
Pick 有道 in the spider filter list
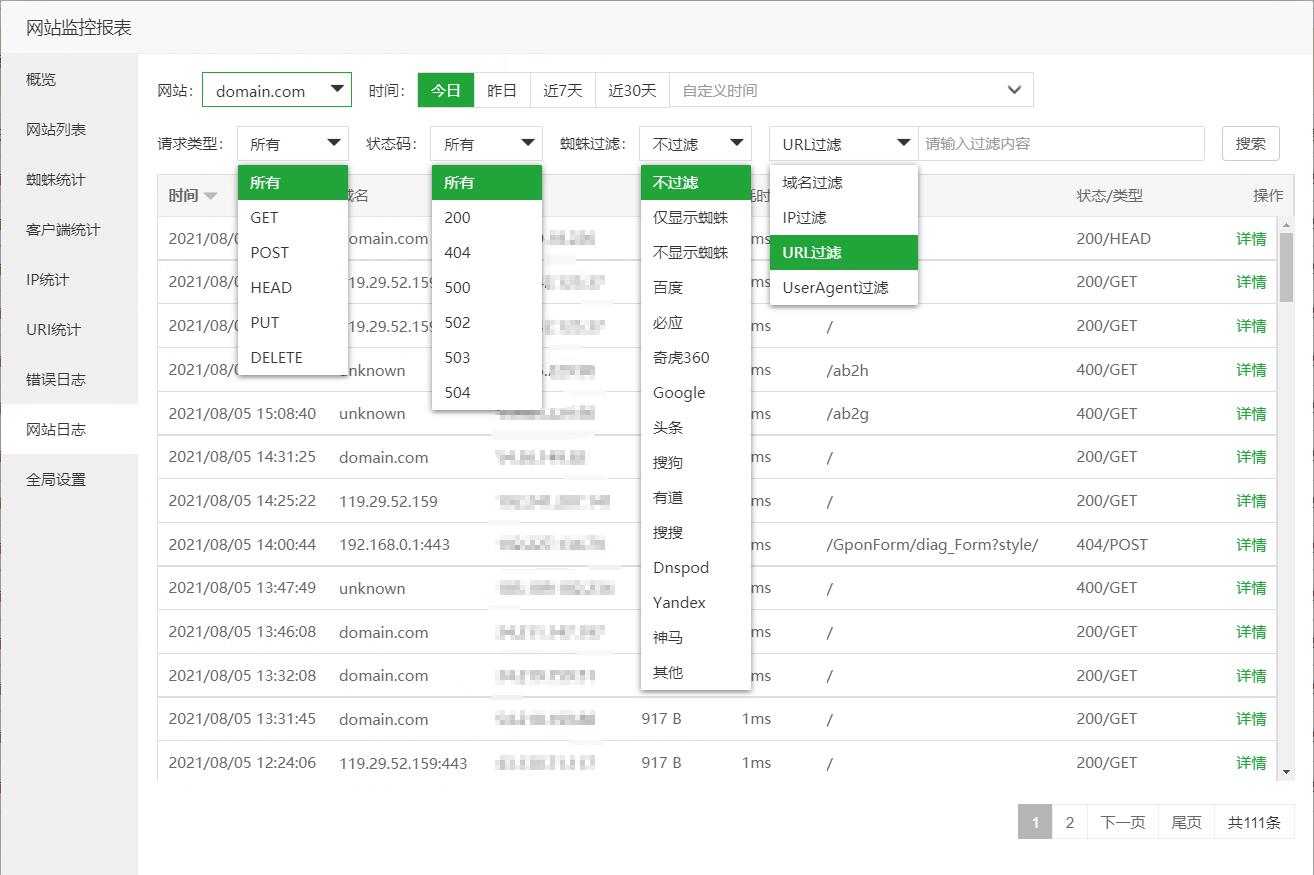696,498
